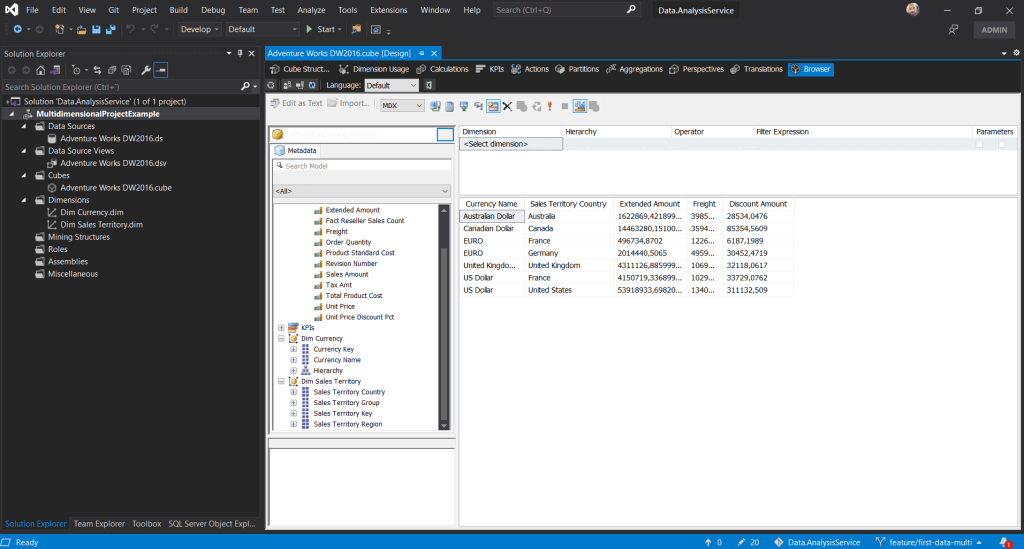Image resolution: width=1024 pixels, height=549 pixels.
Task: Expand the Currency Name attribute node
Action: click(x=293, y=360)
